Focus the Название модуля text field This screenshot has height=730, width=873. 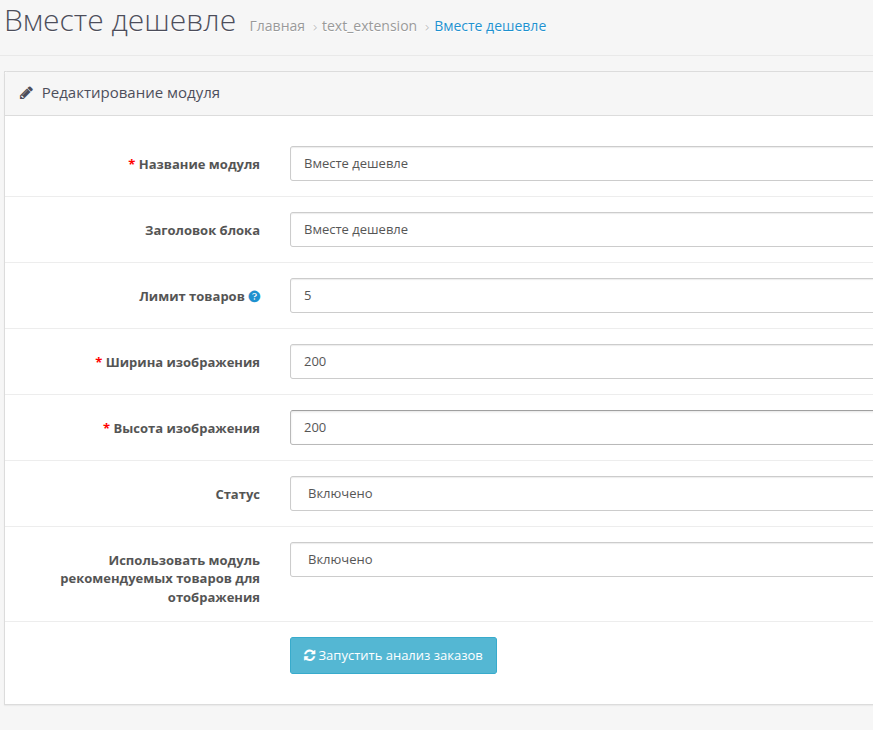(581, 164)
